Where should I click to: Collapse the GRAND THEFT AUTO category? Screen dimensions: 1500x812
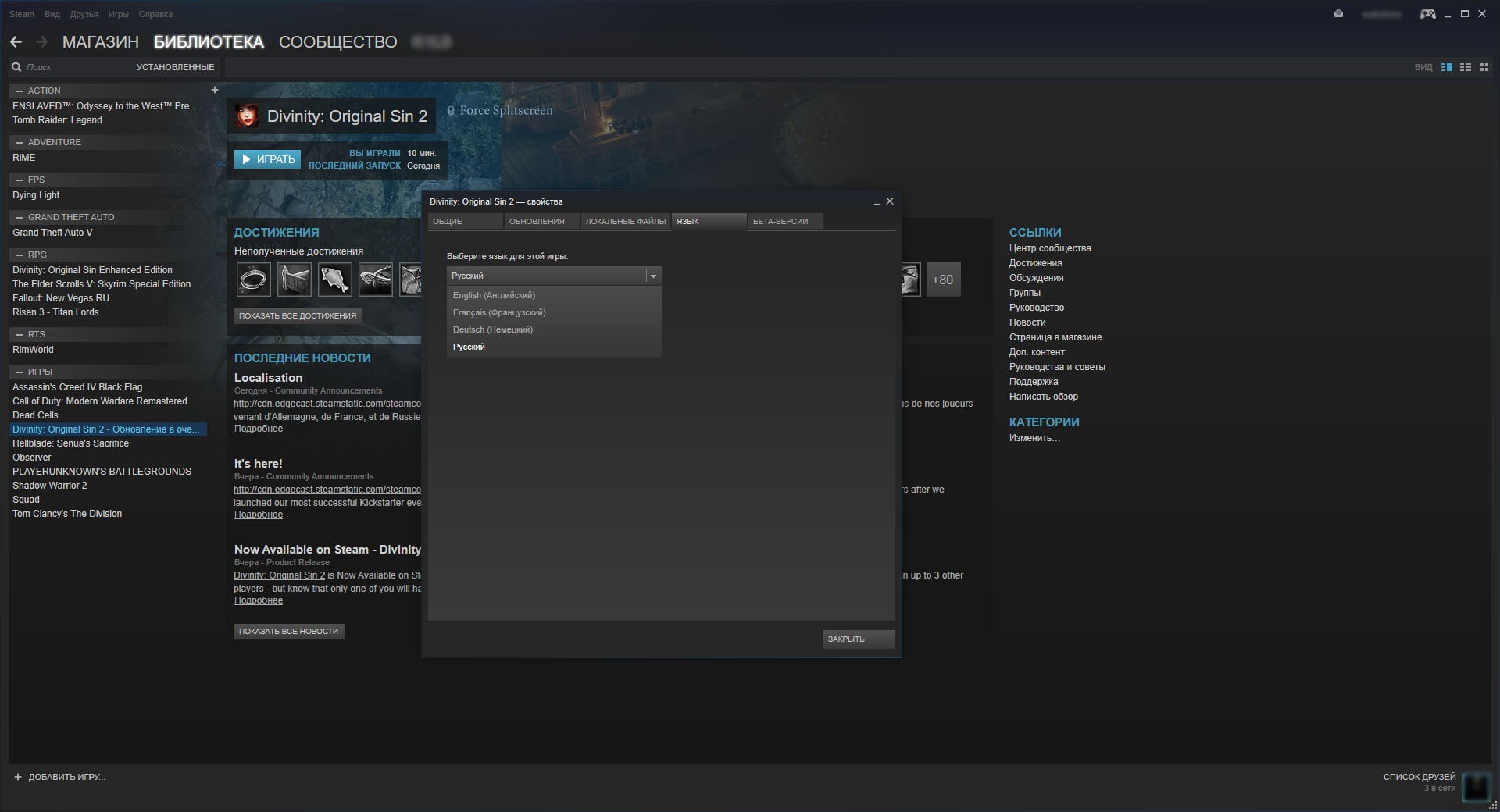click(19, 217)
